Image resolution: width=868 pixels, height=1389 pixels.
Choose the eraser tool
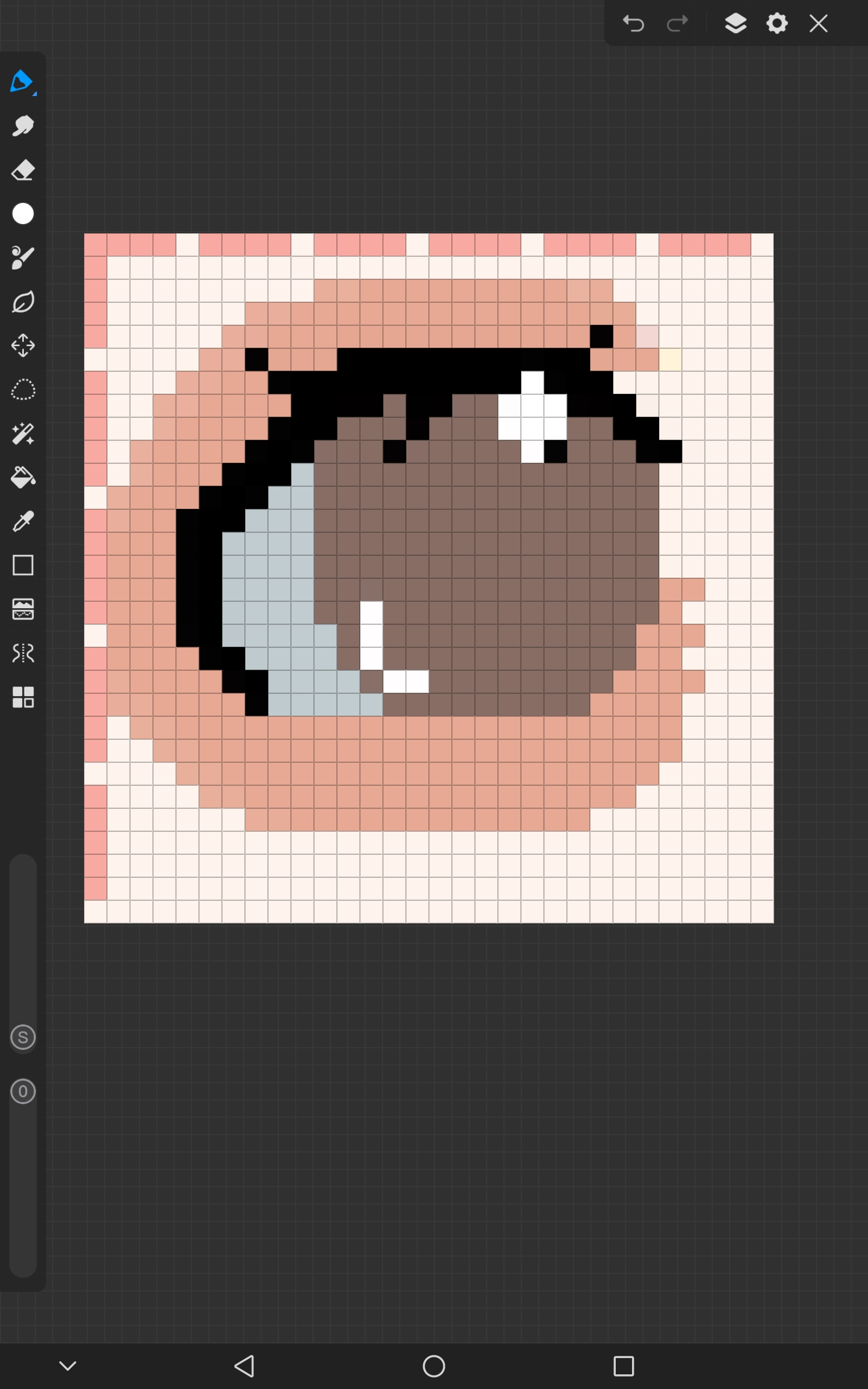pos(23,170)
